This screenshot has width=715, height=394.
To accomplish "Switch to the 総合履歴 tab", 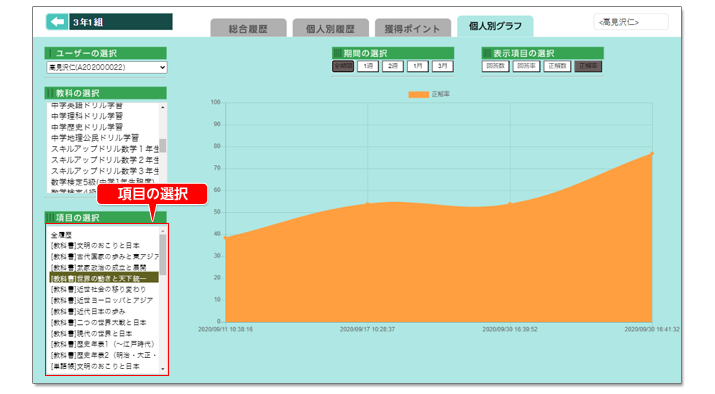I will (248, 28).
